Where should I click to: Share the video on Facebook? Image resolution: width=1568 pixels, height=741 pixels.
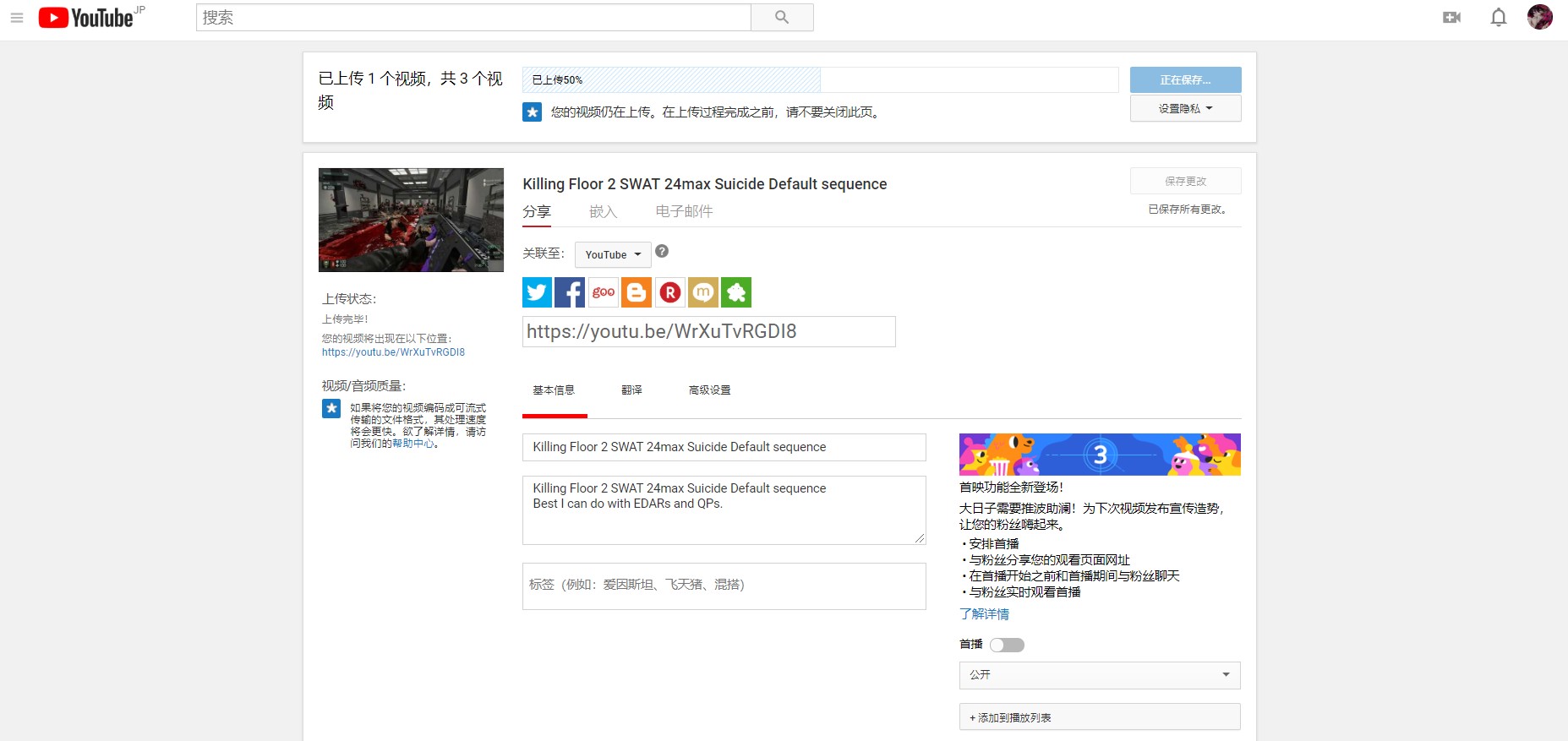(570, 292)
